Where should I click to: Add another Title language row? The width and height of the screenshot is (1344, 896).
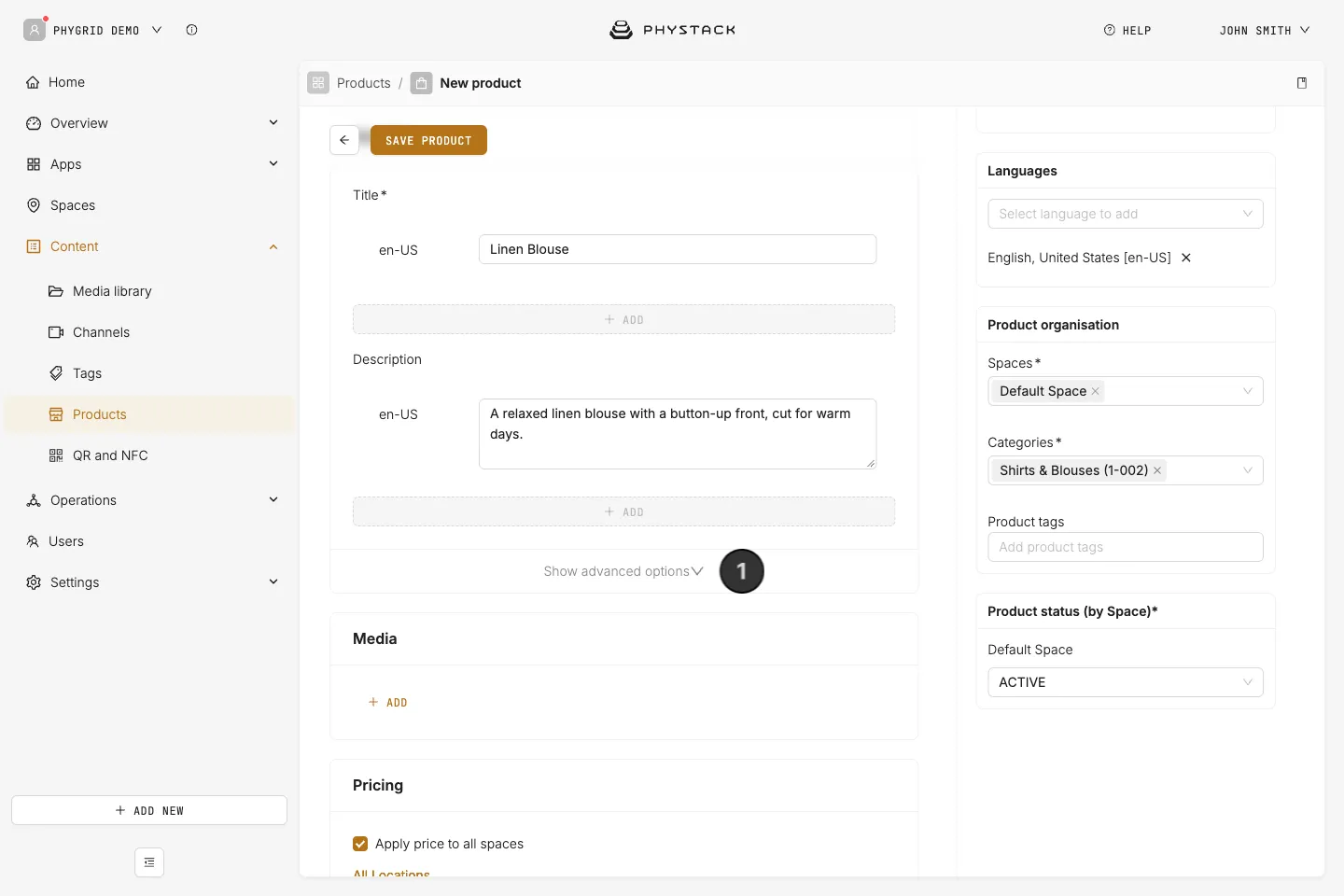pos(623,319)
